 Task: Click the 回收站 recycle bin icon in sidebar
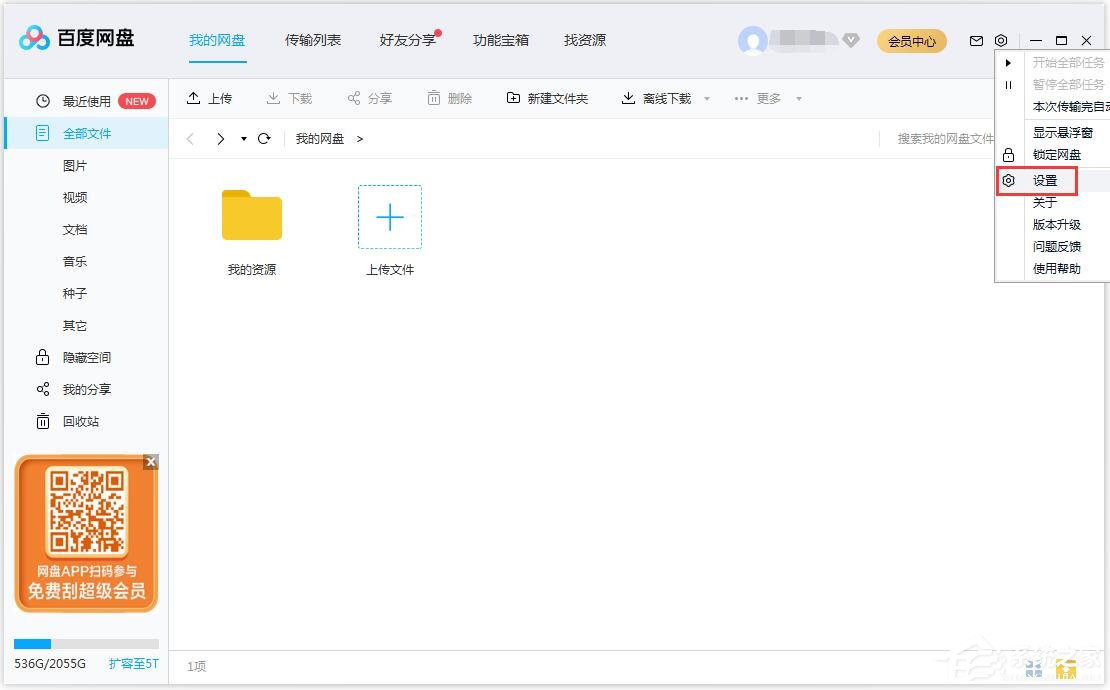click(x=45, y=421)
